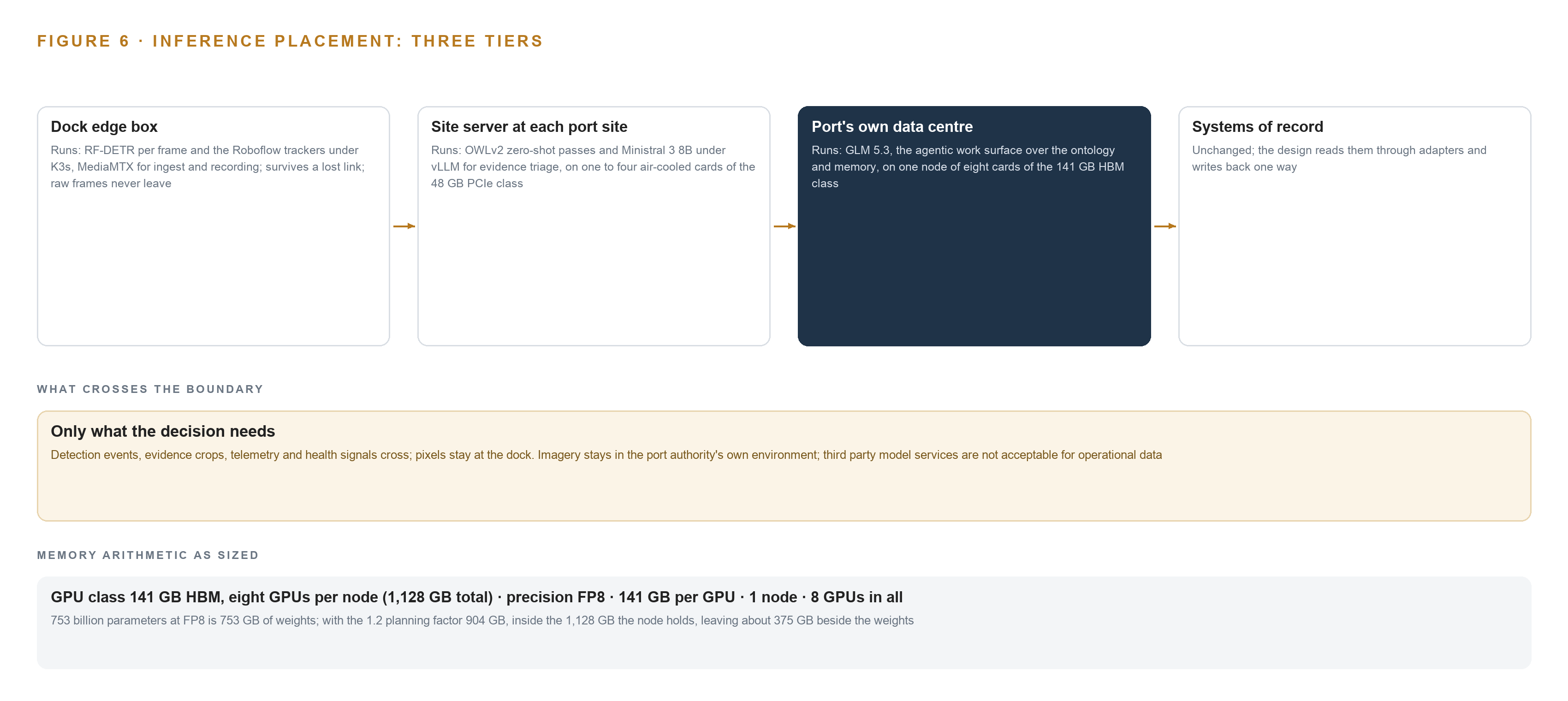Image resolution: width=1568 pixels, height=701 pixels.
Task: Click the 'Site server at each port site' heading
Action: point(529,126)
